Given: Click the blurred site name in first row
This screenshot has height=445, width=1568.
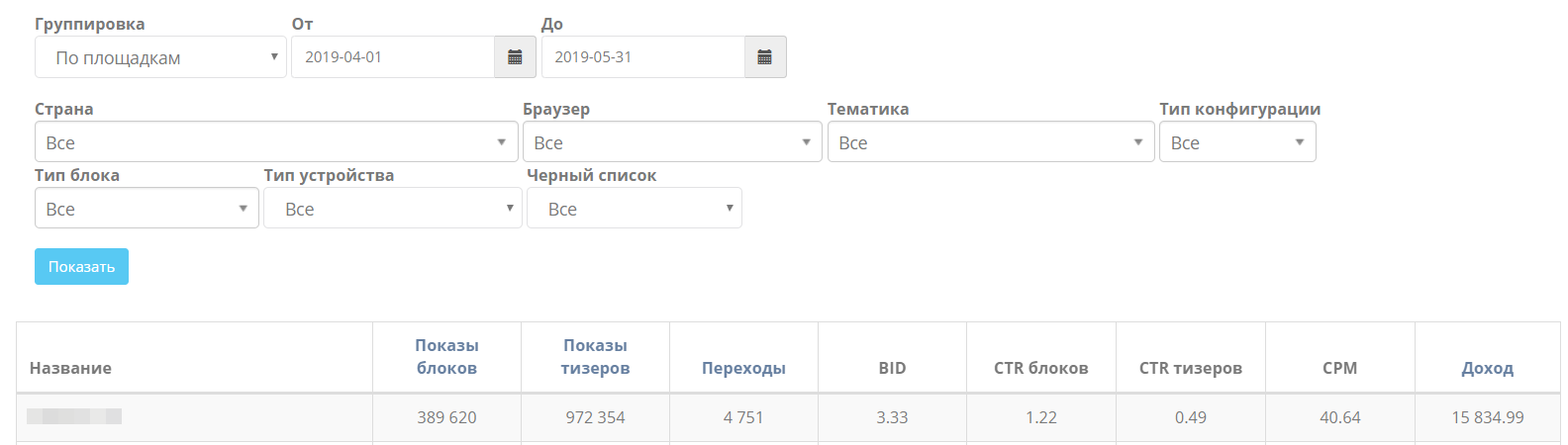Looking at the screenshot, I should (74, 416).
